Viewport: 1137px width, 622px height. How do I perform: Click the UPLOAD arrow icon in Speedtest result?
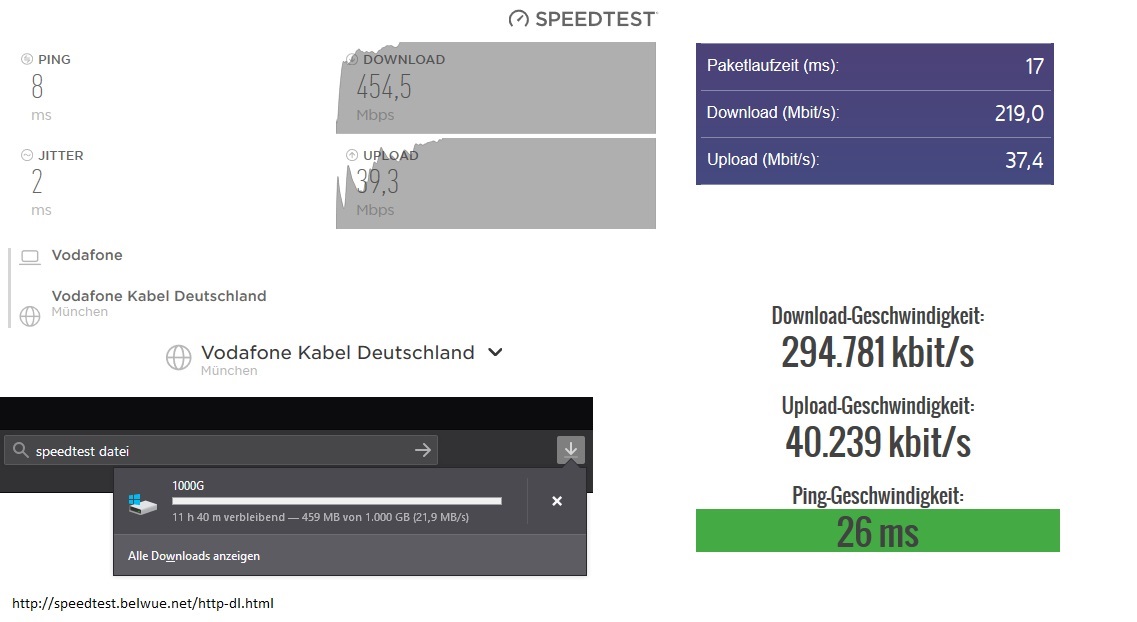tap(352, 155)
